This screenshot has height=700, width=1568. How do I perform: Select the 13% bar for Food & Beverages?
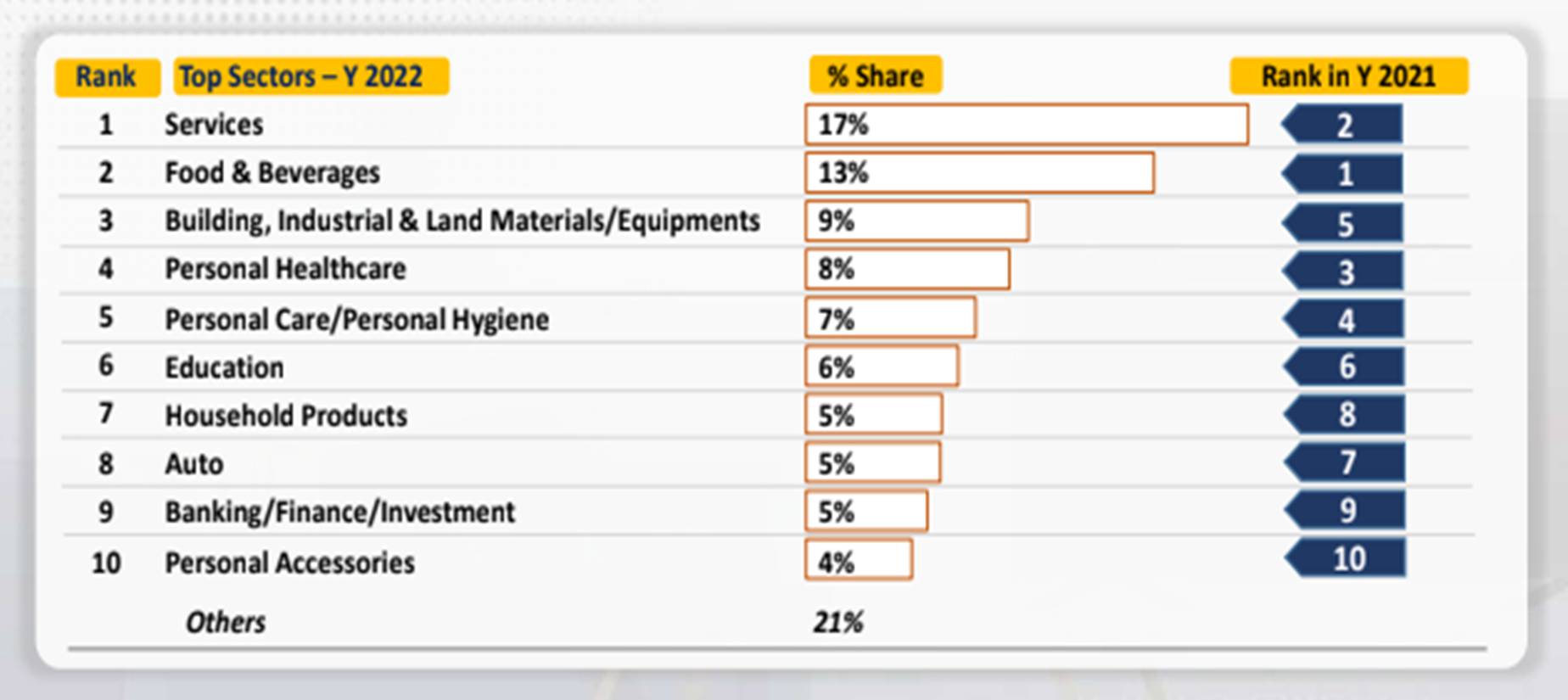click(x=979, y=173)
